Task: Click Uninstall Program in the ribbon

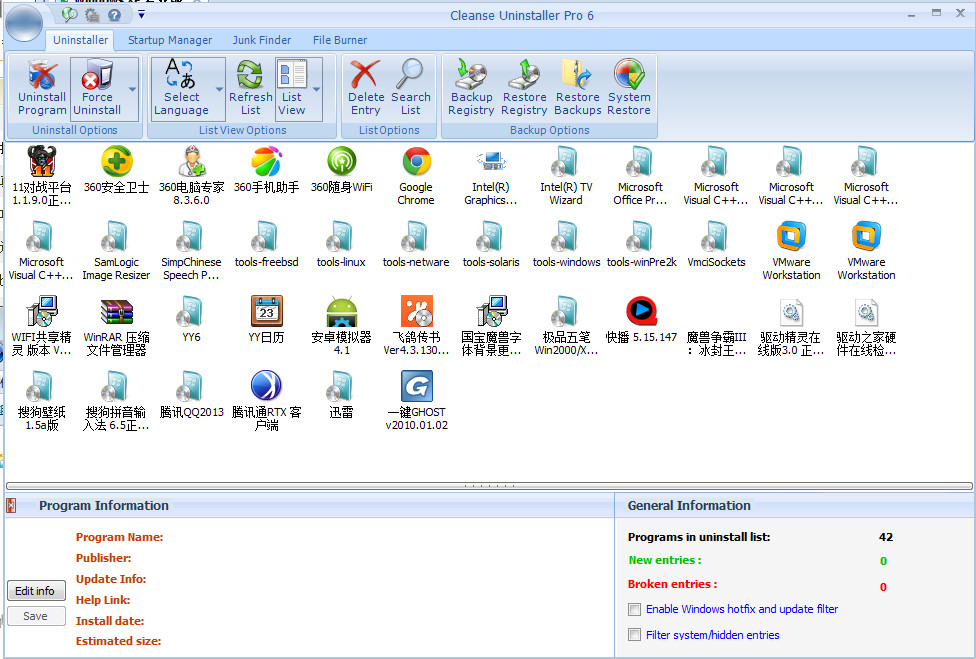Action: coord(42,88)
